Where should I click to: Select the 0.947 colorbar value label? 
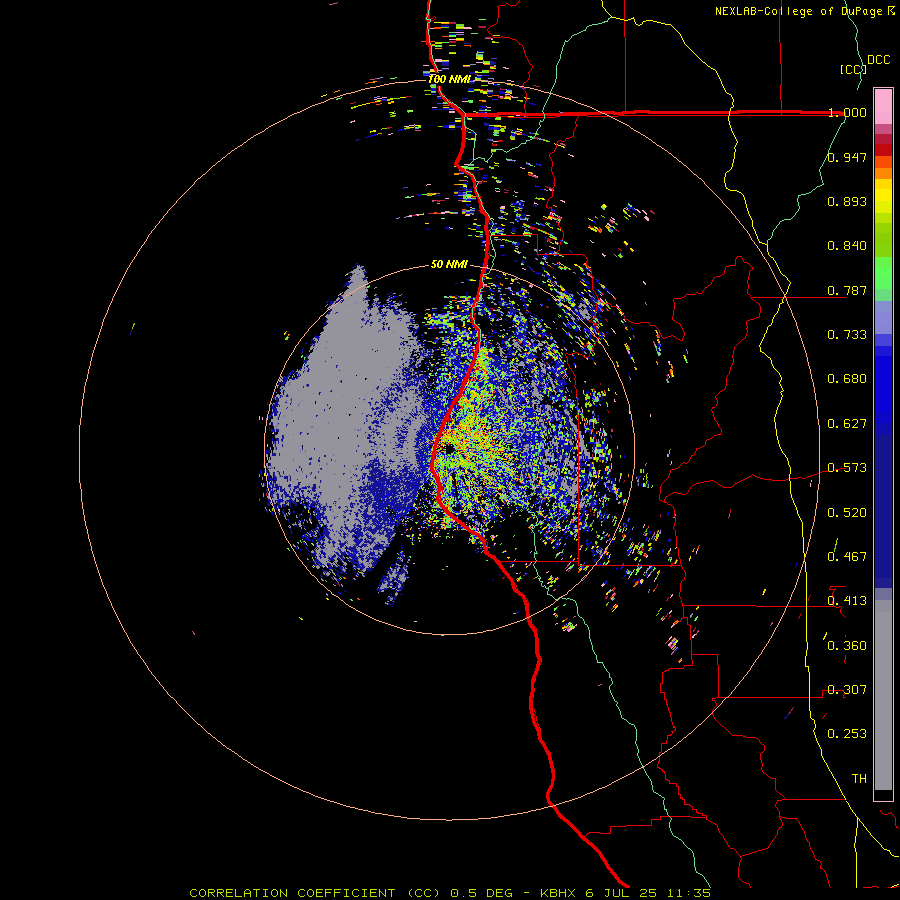[x=847, y=157]
